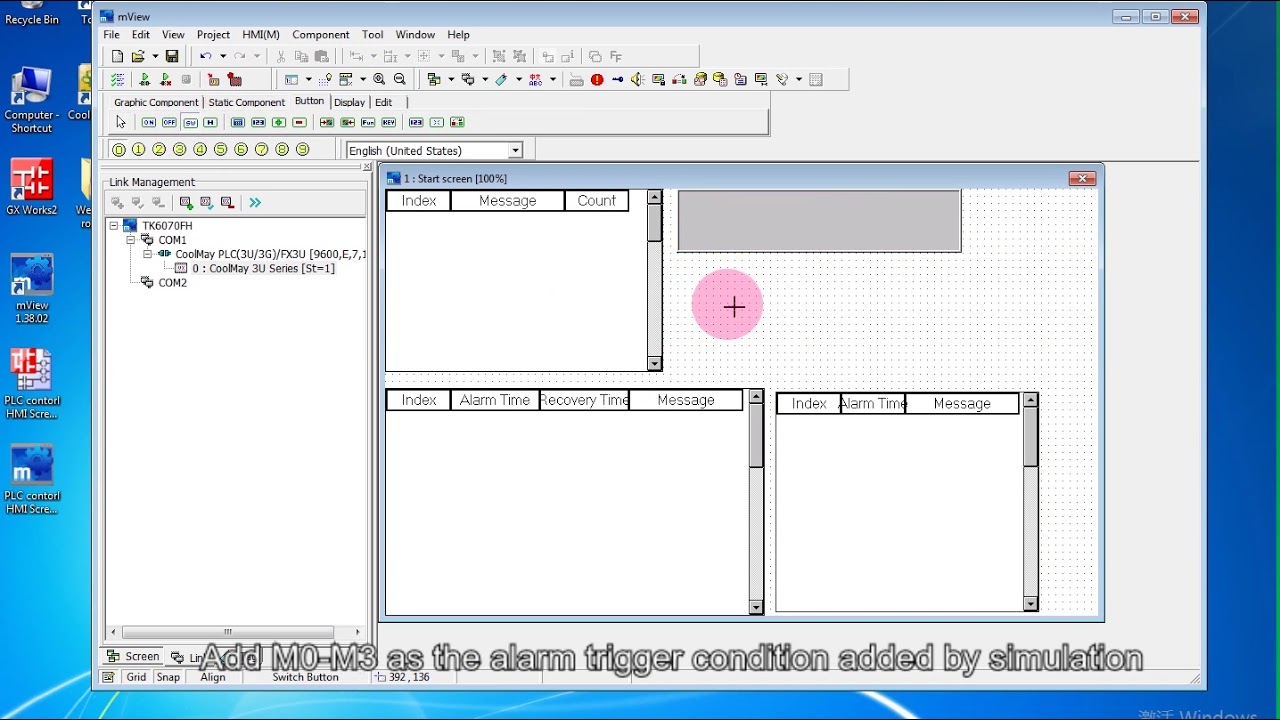
Task: Open the English (United States) language dropdown
Action: tap(515, 151)
